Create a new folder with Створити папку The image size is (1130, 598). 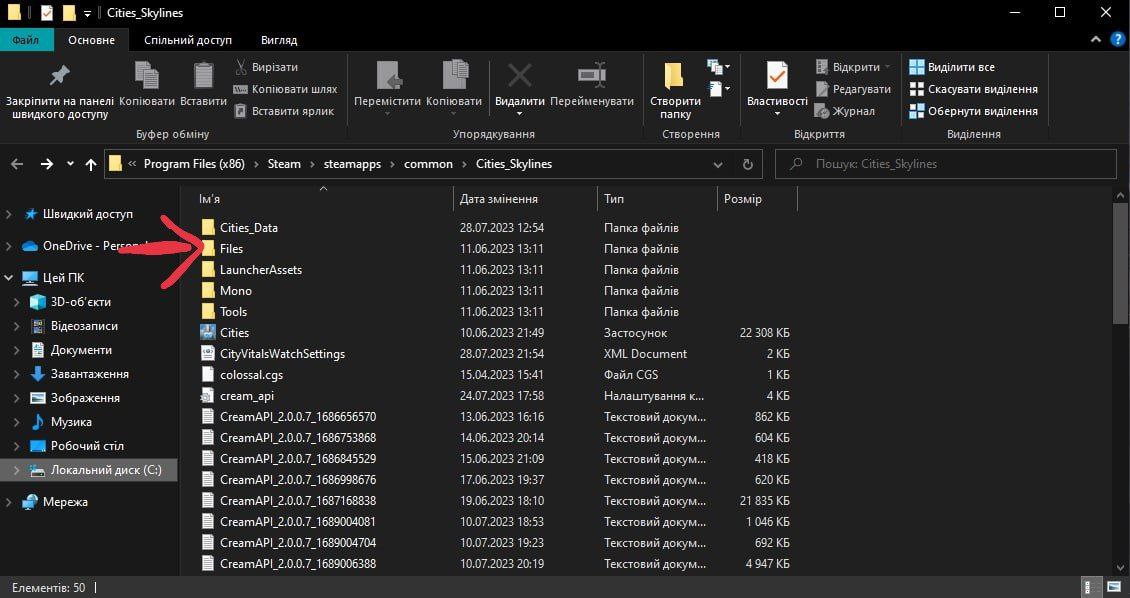coord(675,90)
